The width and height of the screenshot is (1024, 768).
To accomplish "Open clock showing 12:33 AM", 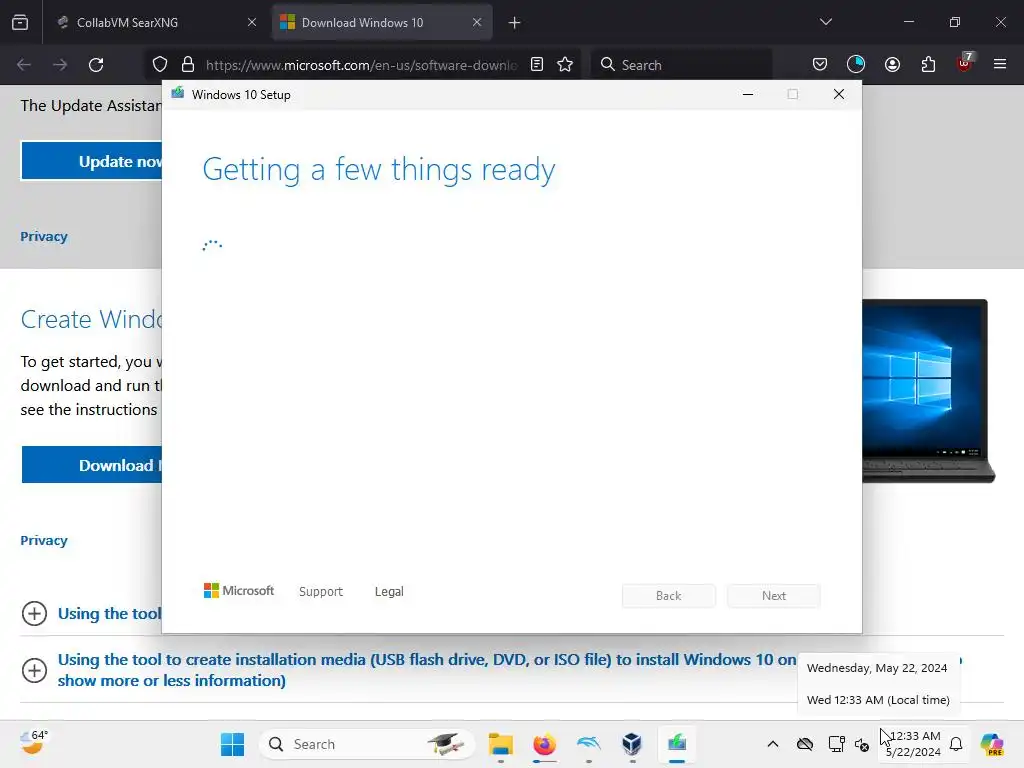I will pyautogui.click(x=913, y=744).
